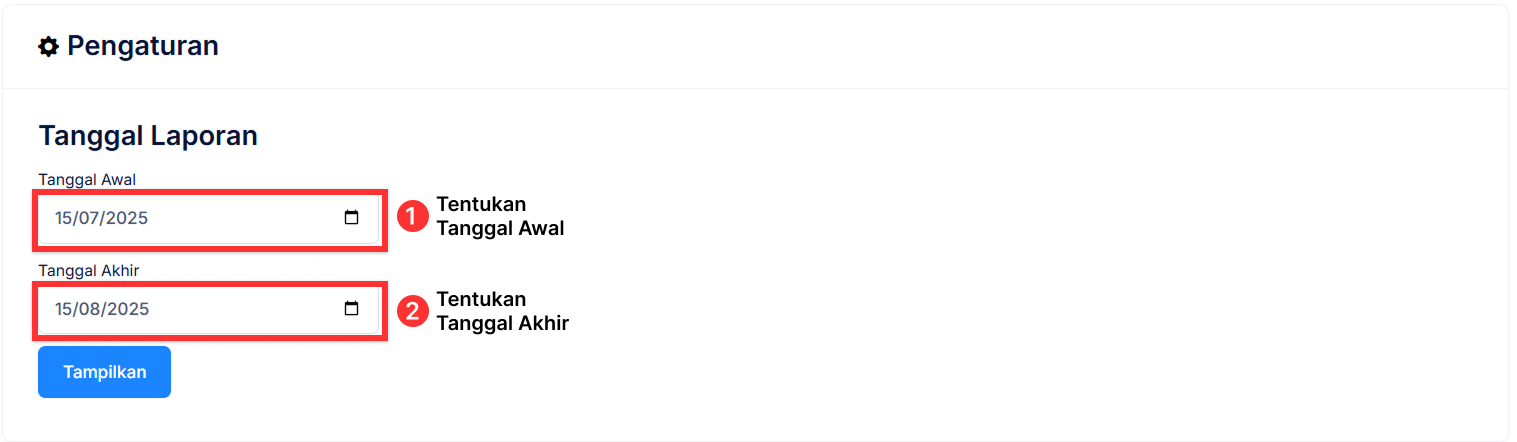Select day "15" in Tanggal Akhir
Screen dimensions: 1517x442
coord(65,310)
